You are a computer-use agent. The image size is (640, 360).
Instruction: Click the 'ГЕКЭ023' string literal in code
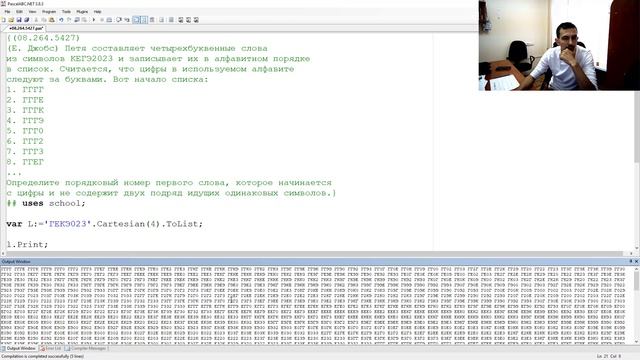(x=68, y=224)
